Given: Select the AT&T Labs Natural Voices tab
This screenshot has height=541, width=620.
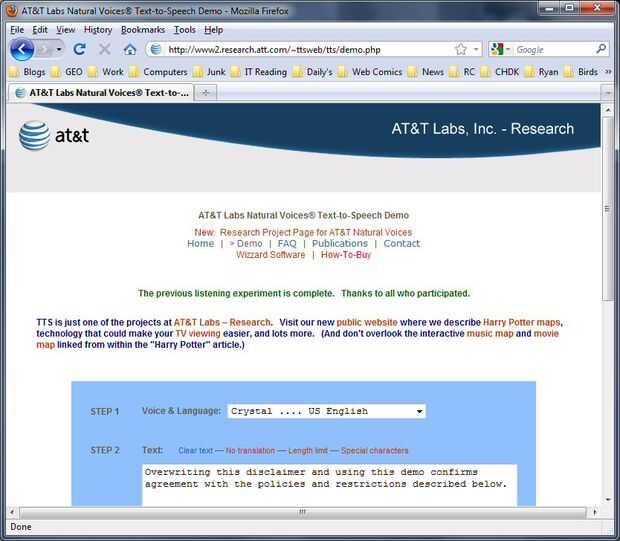Looking at the screenshot, I should click(101, 93).
